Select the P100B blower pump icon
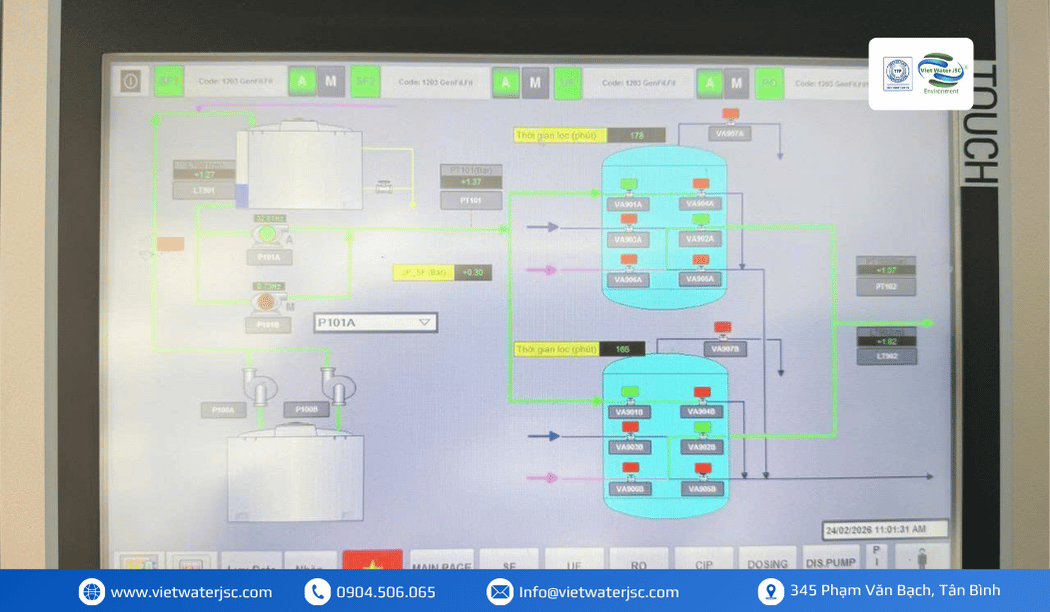Screen dimensions: 1050x612 (x=337, y=386)
